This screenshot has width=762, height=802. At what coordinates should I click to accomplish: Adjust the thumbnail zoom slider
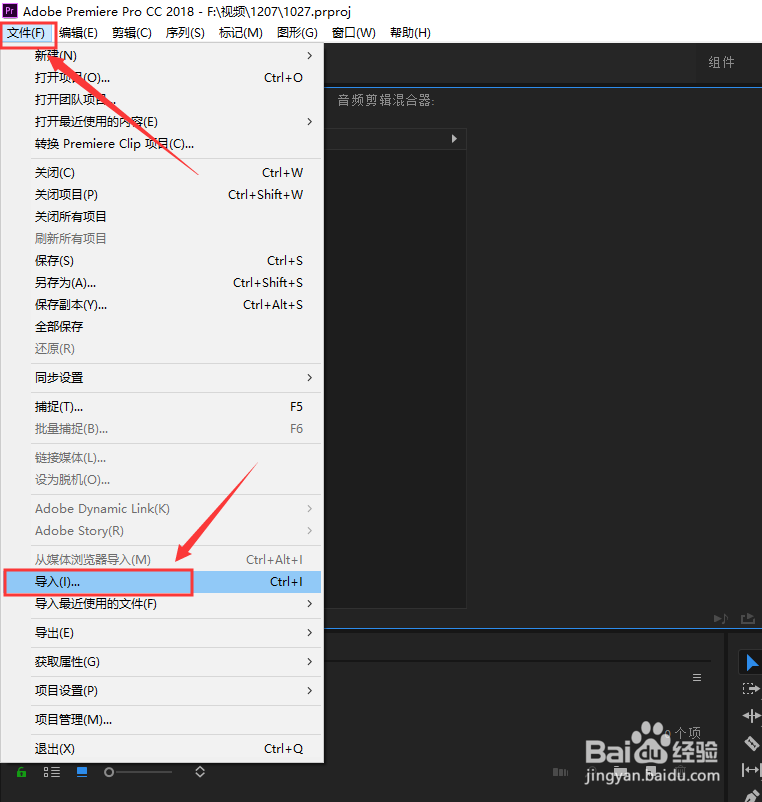(138, 772)
